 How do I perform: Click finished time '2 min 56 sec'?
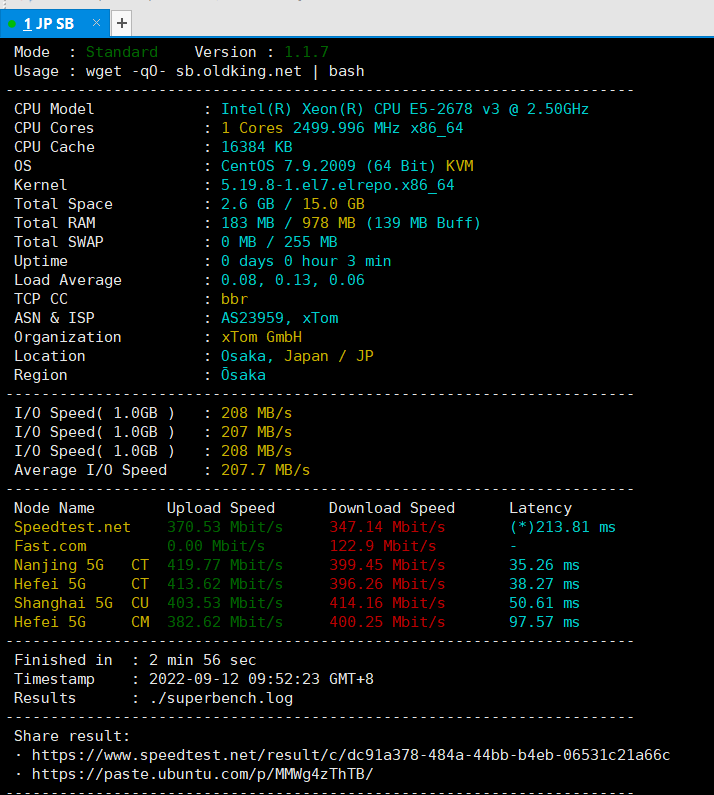pyautogui.click(x=203, y=660)
